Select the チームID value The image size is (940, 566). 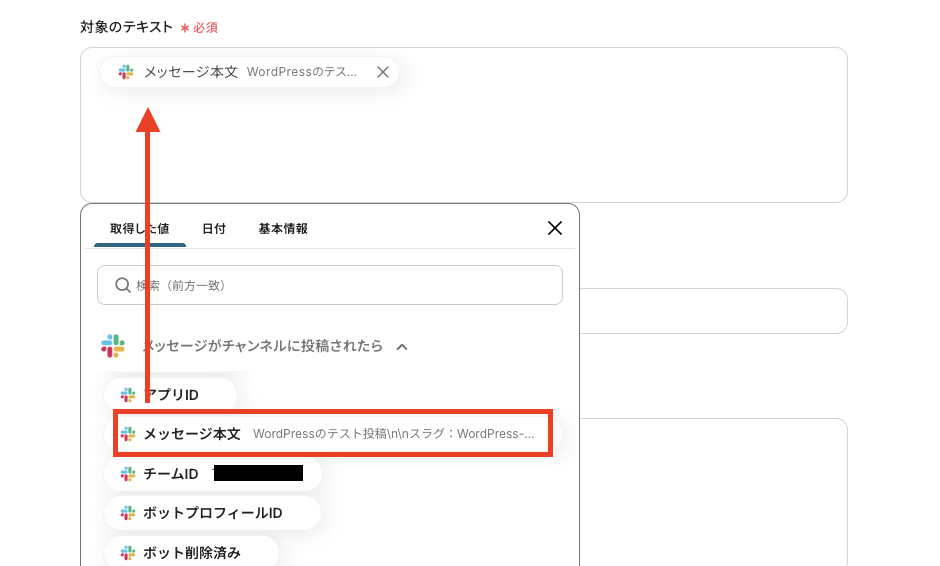(x=213, y=474)
